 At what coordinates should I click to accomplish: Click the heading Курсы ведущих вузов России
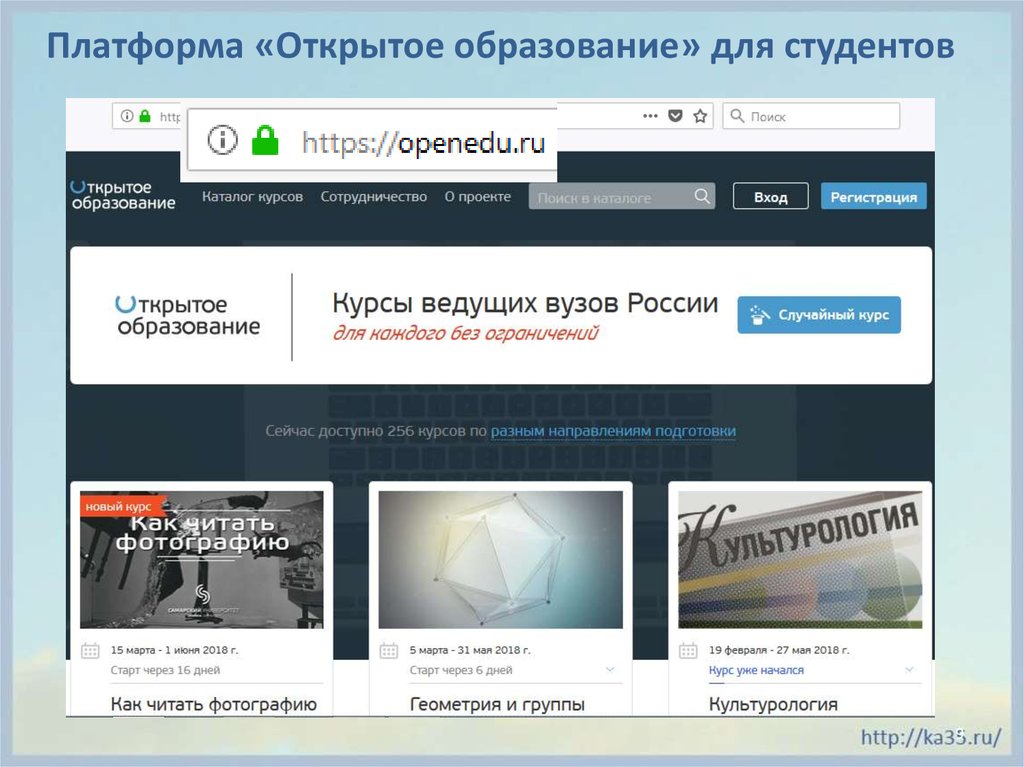pos(525,304)
